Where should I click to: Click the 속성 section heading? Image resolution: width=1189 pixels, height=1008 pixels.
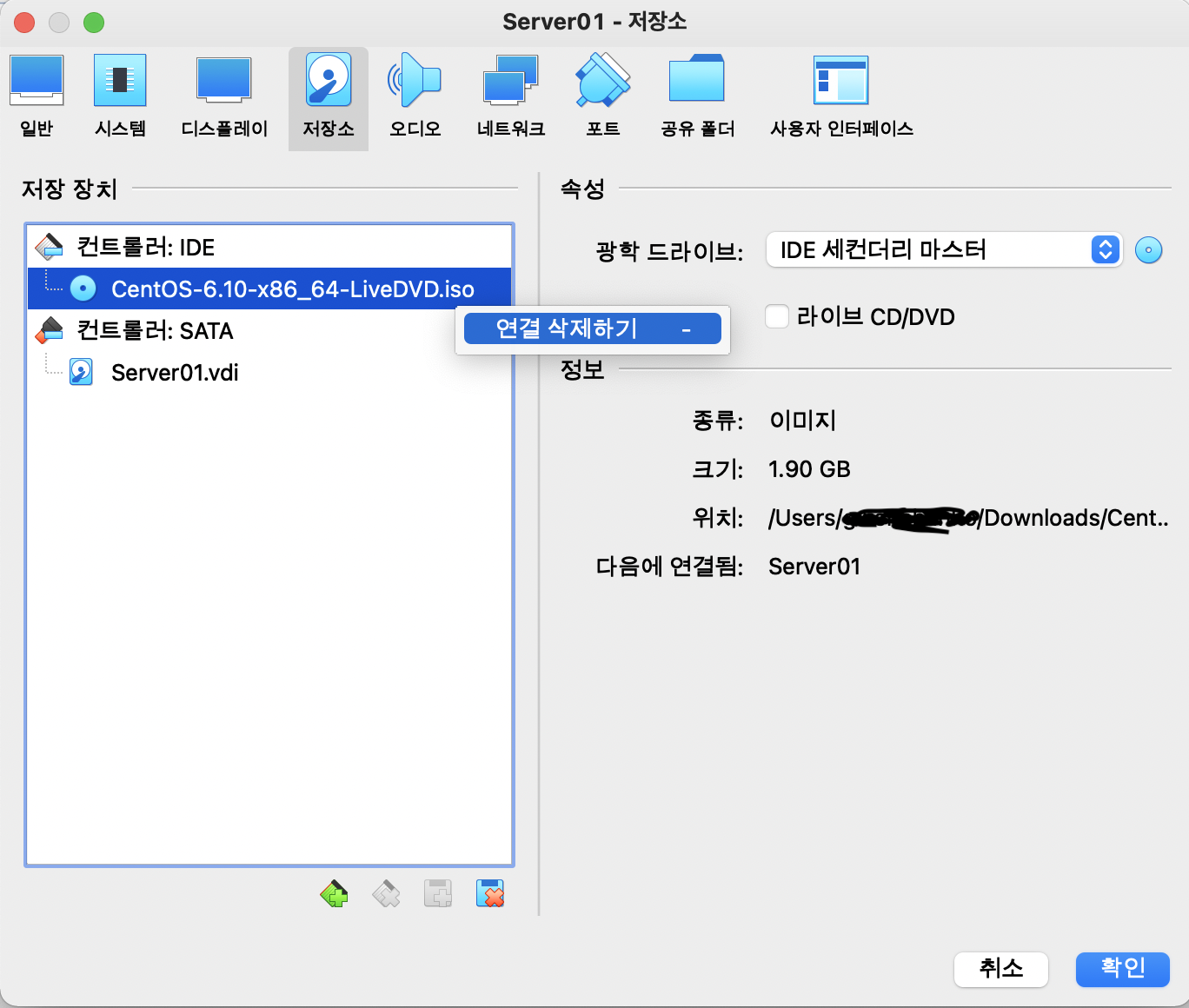[x=582, y=189]
